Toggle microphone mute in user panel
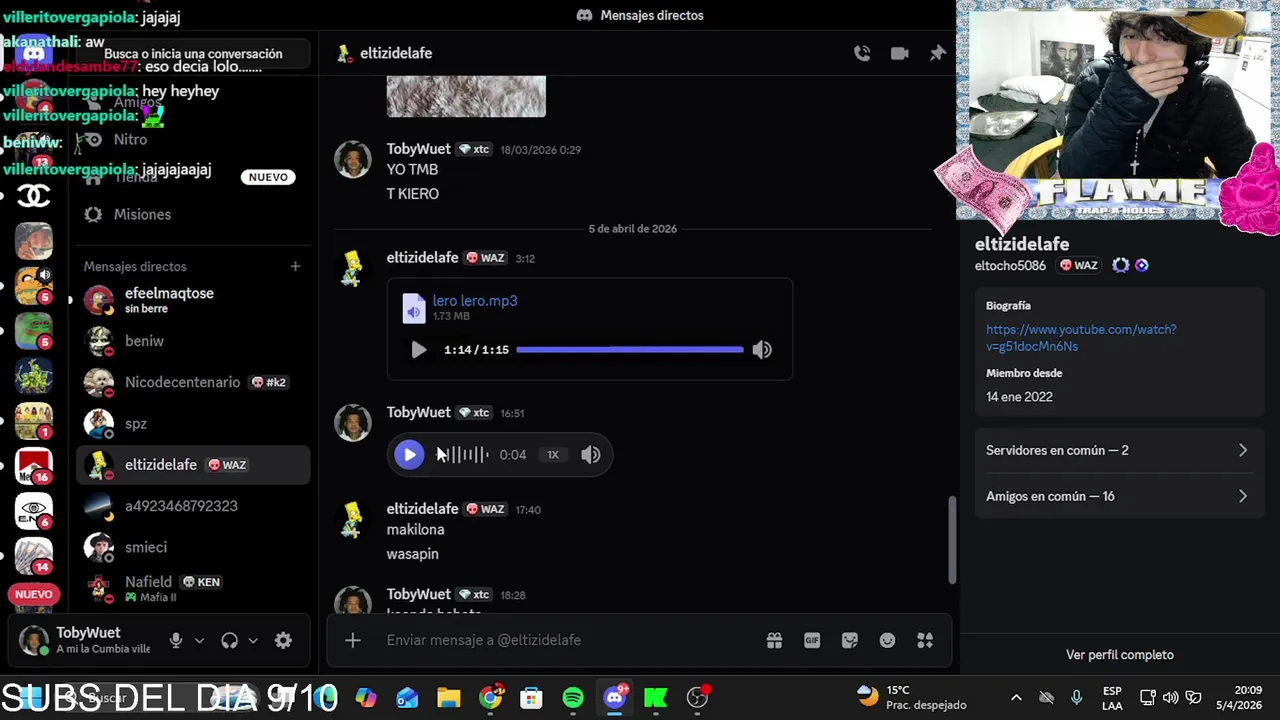The image size is (1280, 720). pyautogui.click(x=176, y=641)
